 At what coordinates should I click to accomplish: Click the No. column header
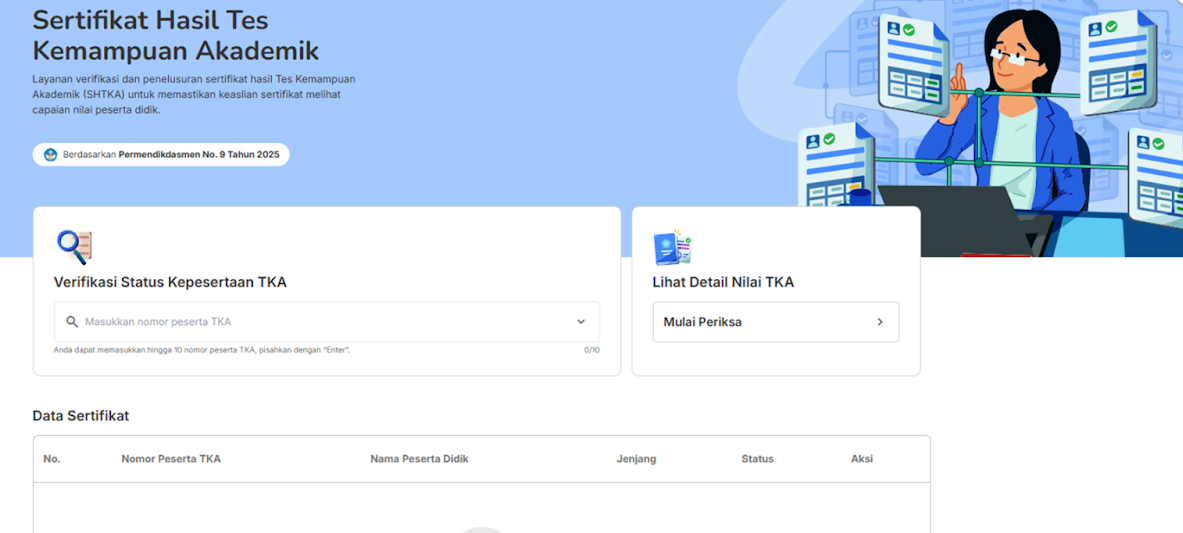tap(52, 459)
